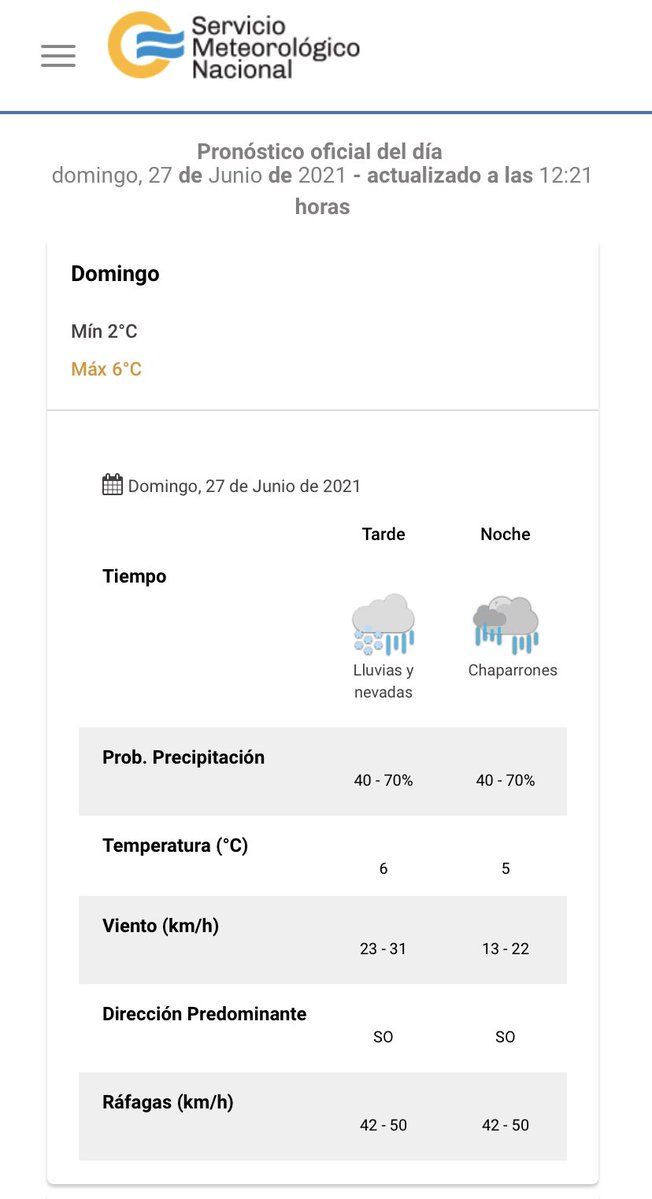Click the Prob. Precipitación row label
Screen dimensions: 652x1199
tap(183, 757)
